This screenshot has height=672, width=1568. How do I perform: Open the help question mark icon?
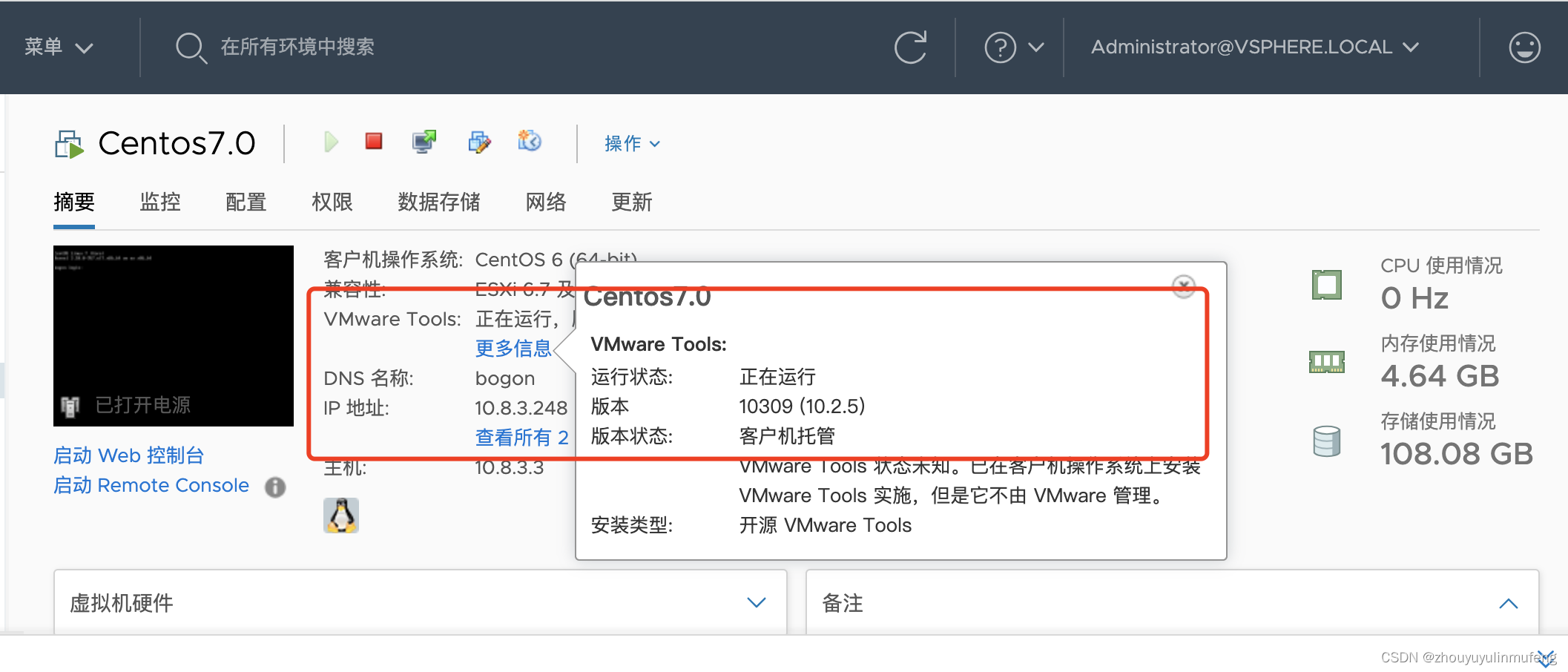1001,47
